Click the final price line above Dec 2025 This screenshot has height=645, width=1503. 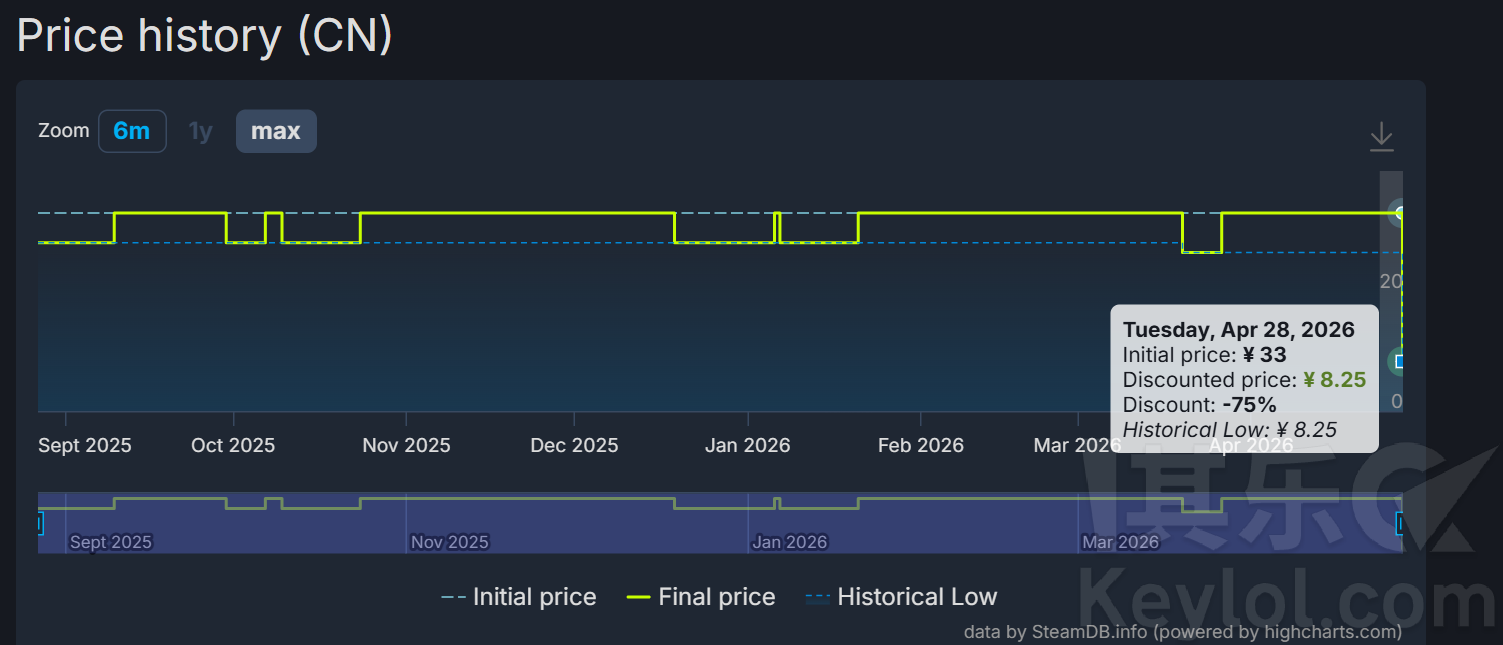[x=574, y=213]
